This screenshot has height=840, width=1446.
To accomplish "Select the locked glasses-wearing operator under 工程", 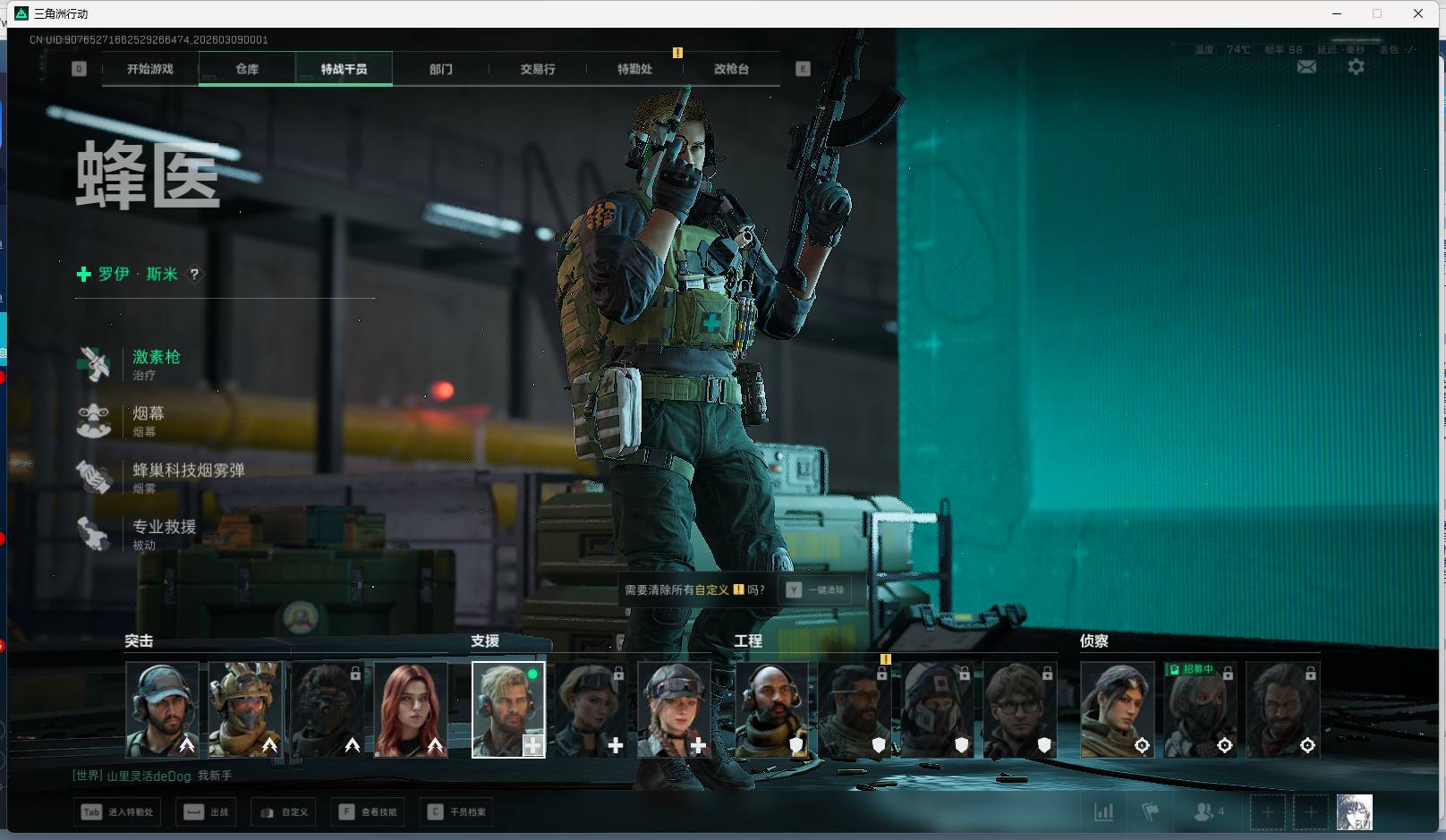I will pyautogui.click(x=1020, y=709).
